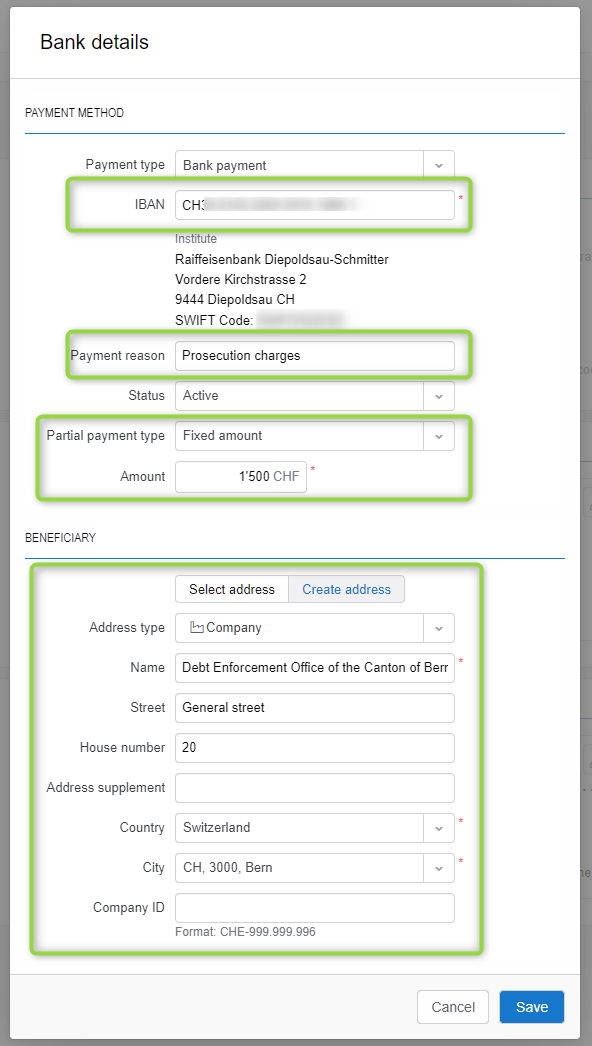Expand the City dropdown chevron

(x=439, y=868)
